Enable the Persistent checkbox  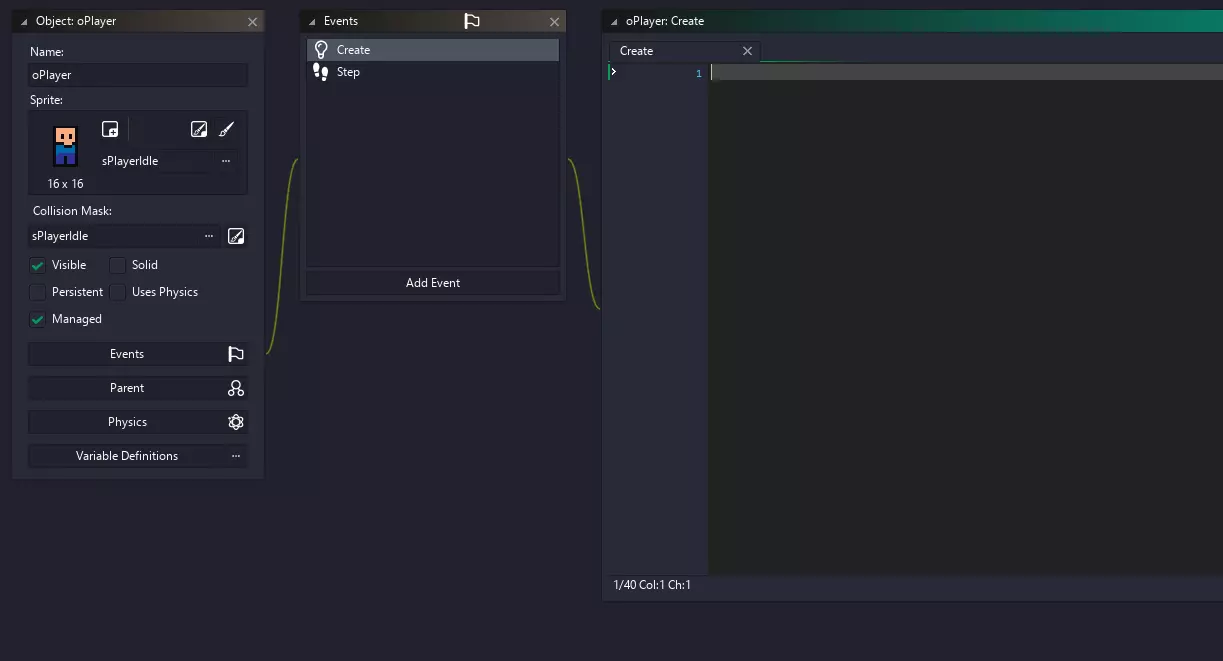(x=37, y=292)
